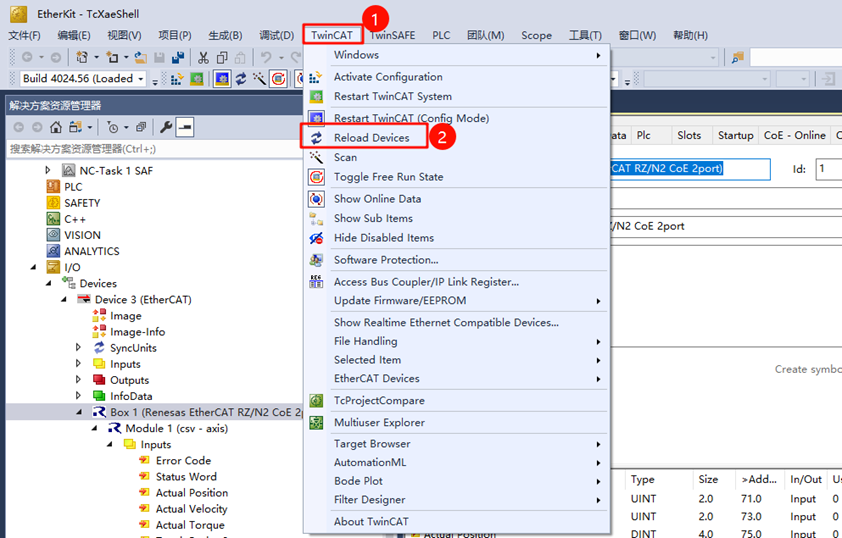Click the pending changes filter clock icon
Image resolution: width=842 pixels, height=538 pixels.
[x=112, y=127]
